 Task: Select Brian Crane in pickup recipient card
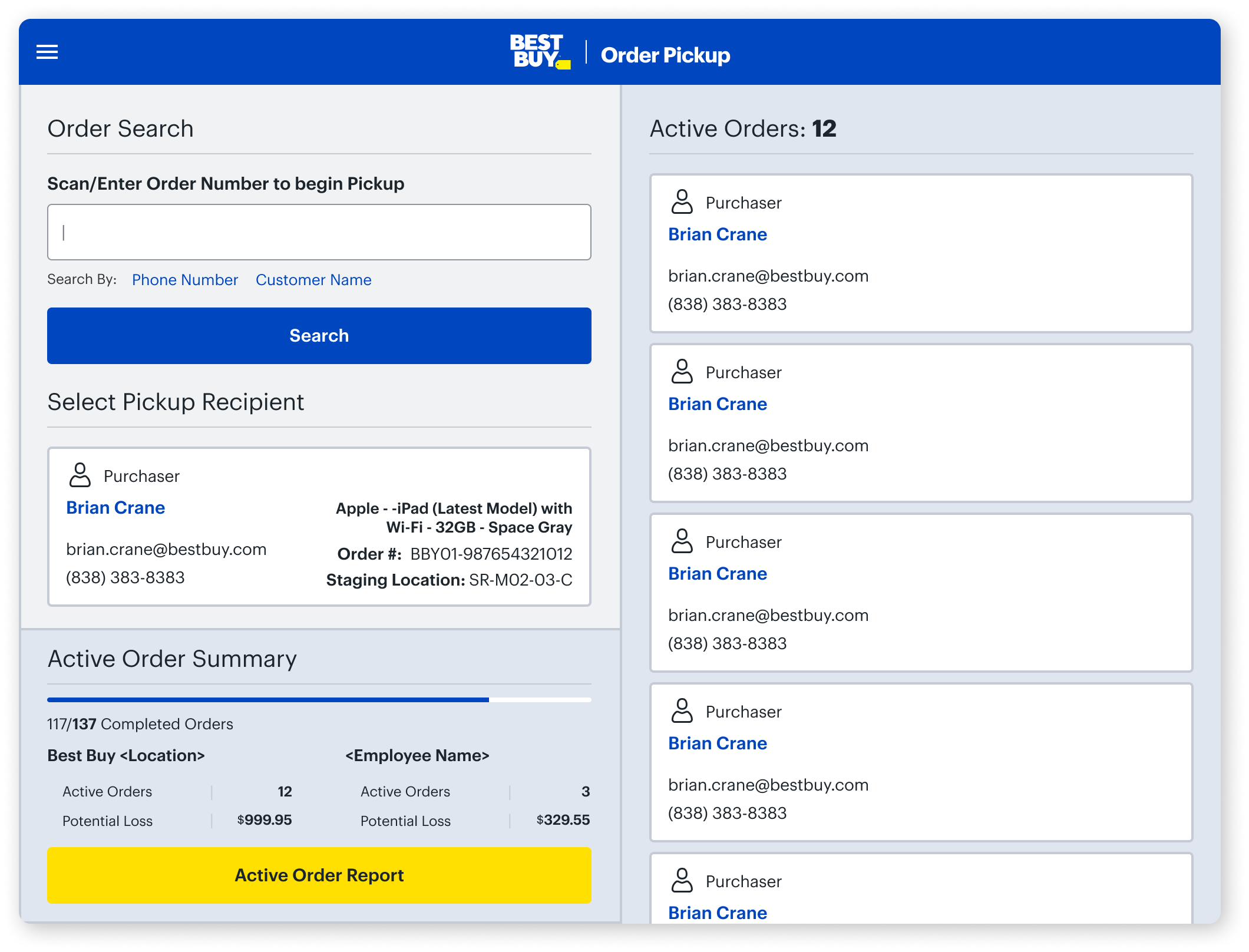pos(115,508)
